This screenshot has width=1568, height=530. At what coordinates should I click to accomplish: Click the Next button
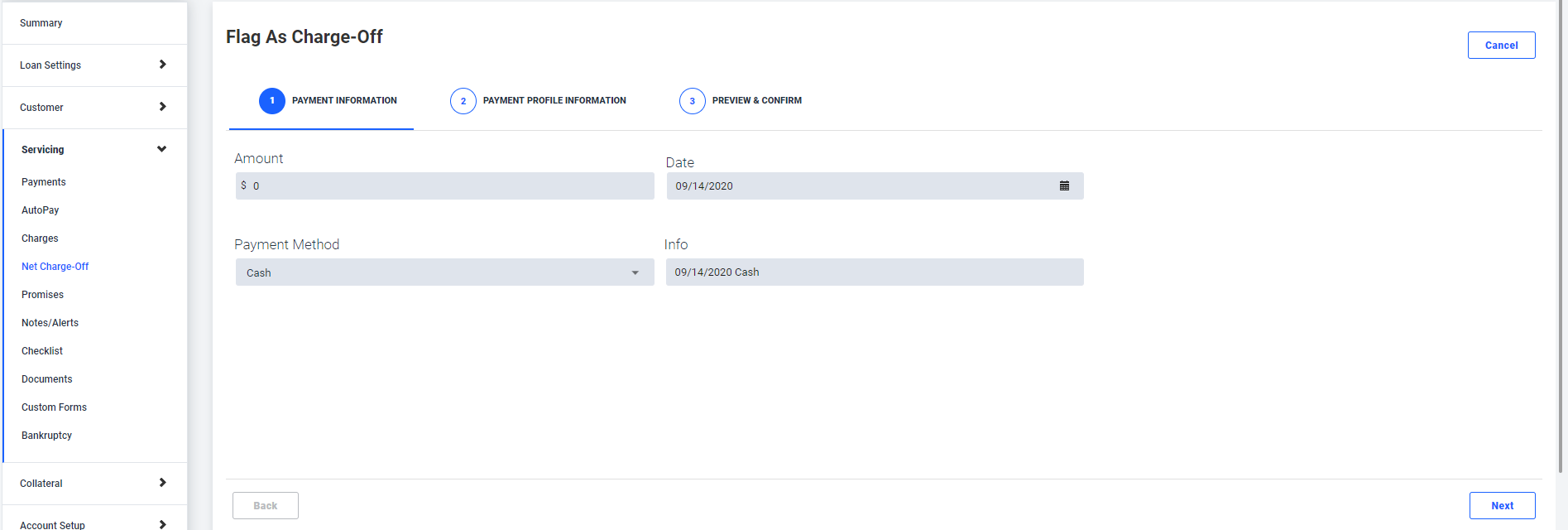pos(1502,506)
